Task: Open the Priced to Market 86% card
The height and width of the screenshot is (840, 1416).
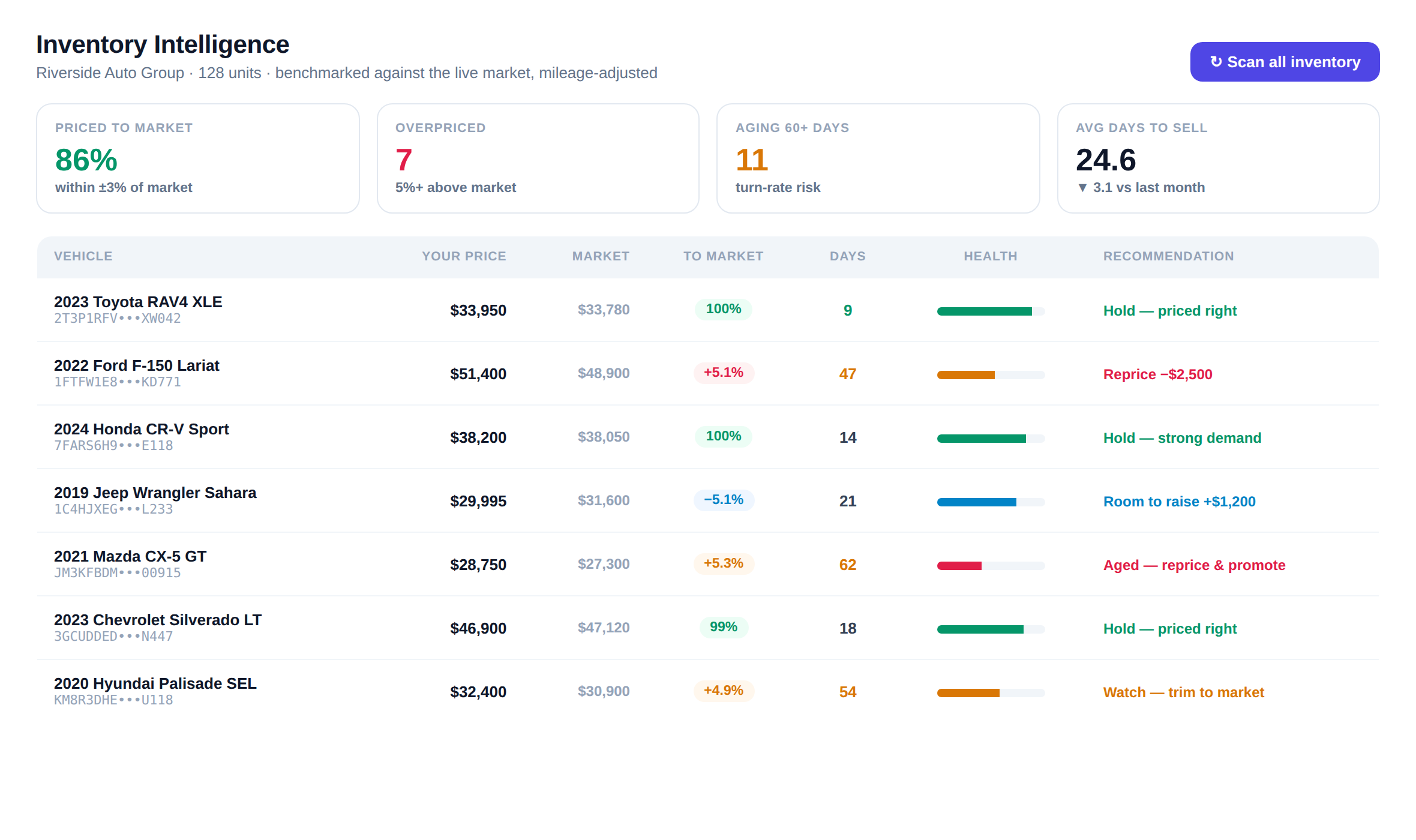Action: [x=198, y=158]
